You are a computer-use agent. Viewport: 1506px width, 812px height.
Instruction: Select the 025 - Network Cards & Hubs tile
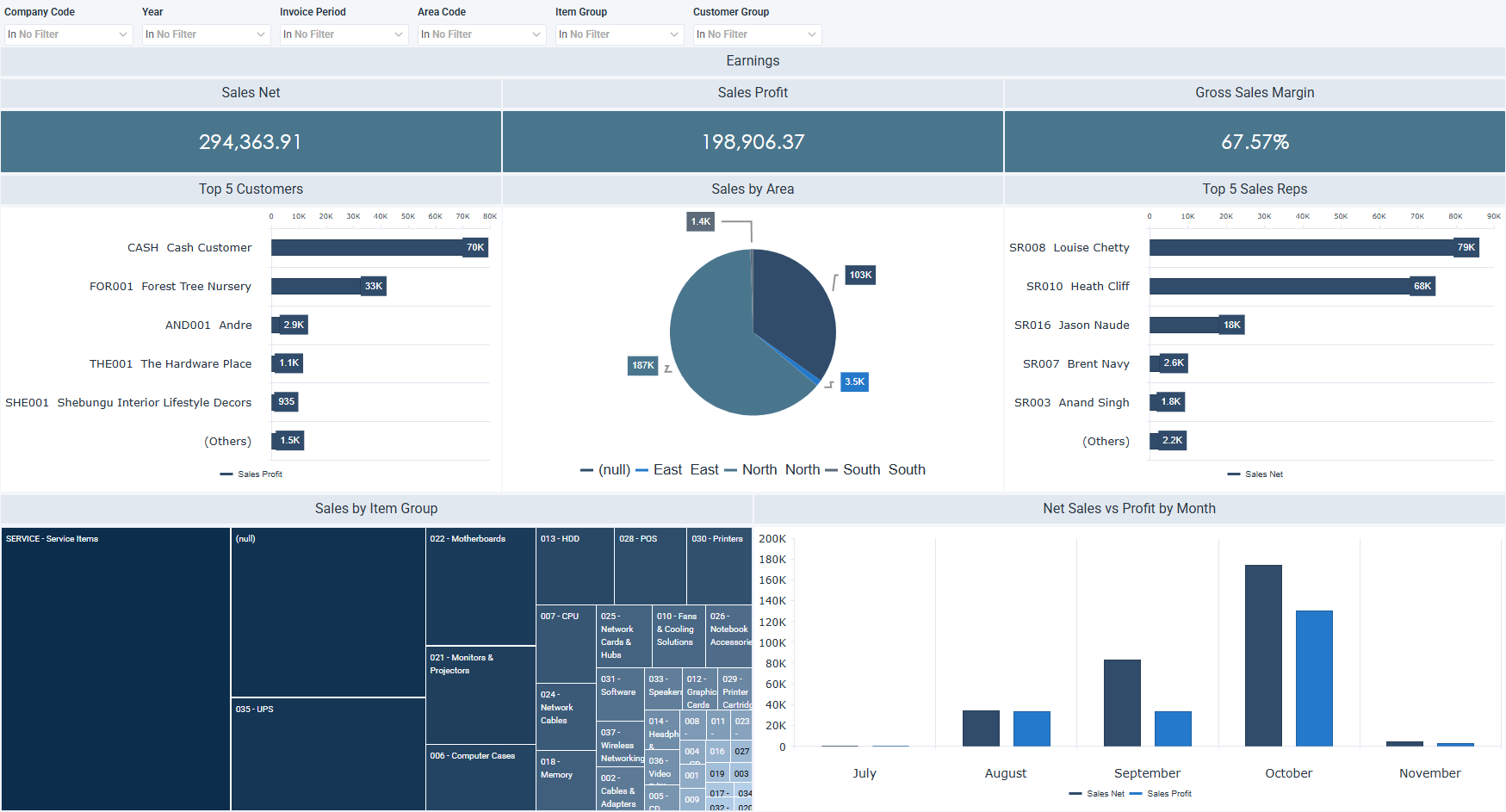click(x=624, y=636)
